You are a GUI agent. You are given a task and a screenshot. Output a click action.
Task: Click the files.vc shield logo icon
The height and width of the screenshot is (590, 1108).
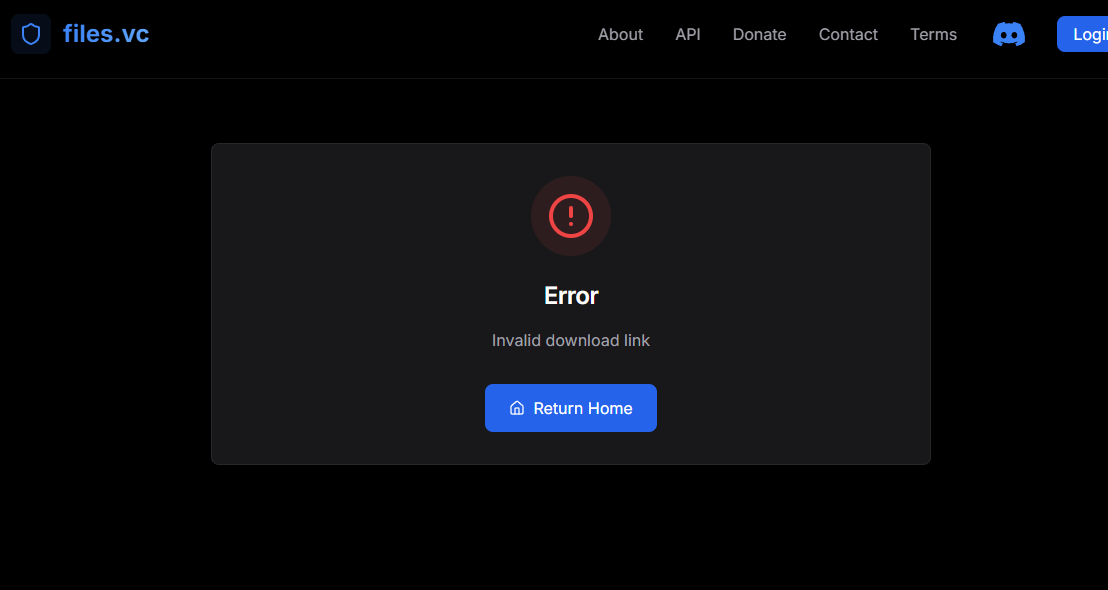pyautogui.click(x=31, y=34)
